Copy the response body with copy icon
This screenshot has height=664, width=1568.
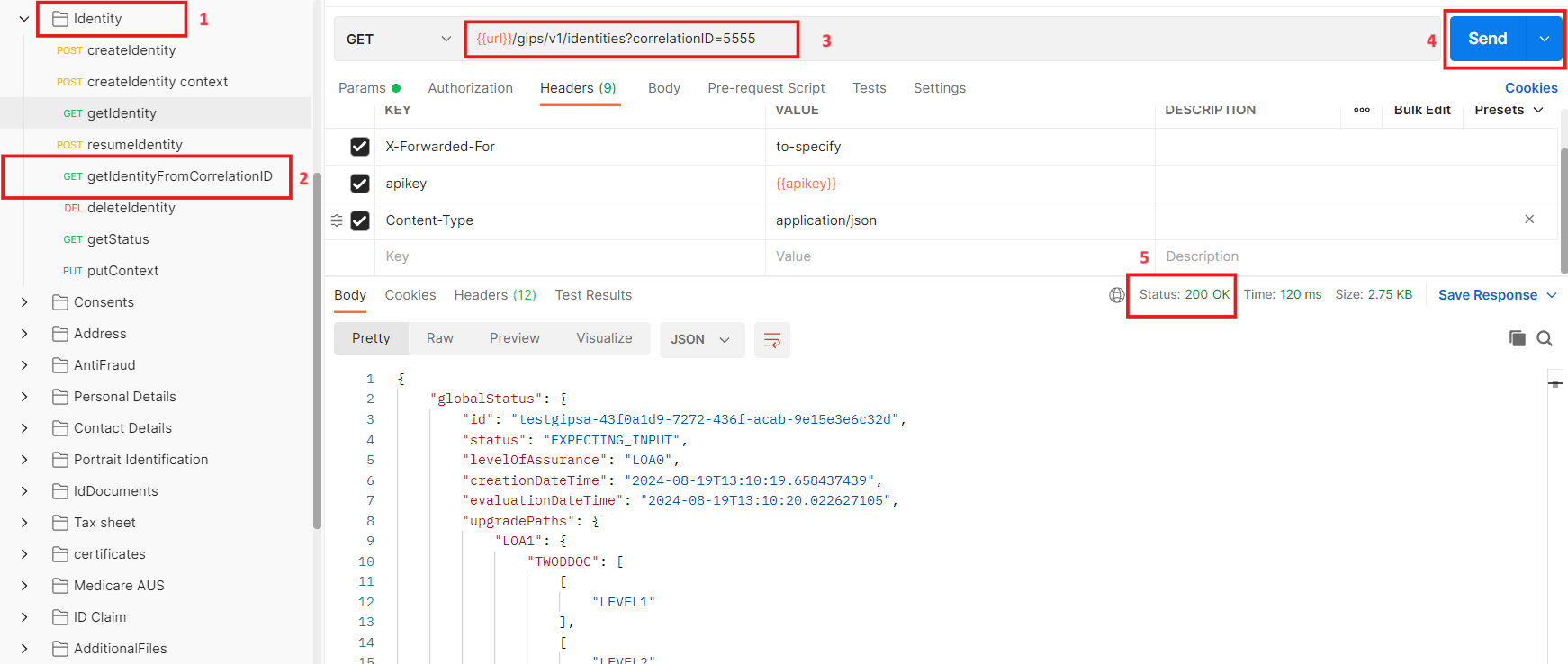click(1518, 338)
